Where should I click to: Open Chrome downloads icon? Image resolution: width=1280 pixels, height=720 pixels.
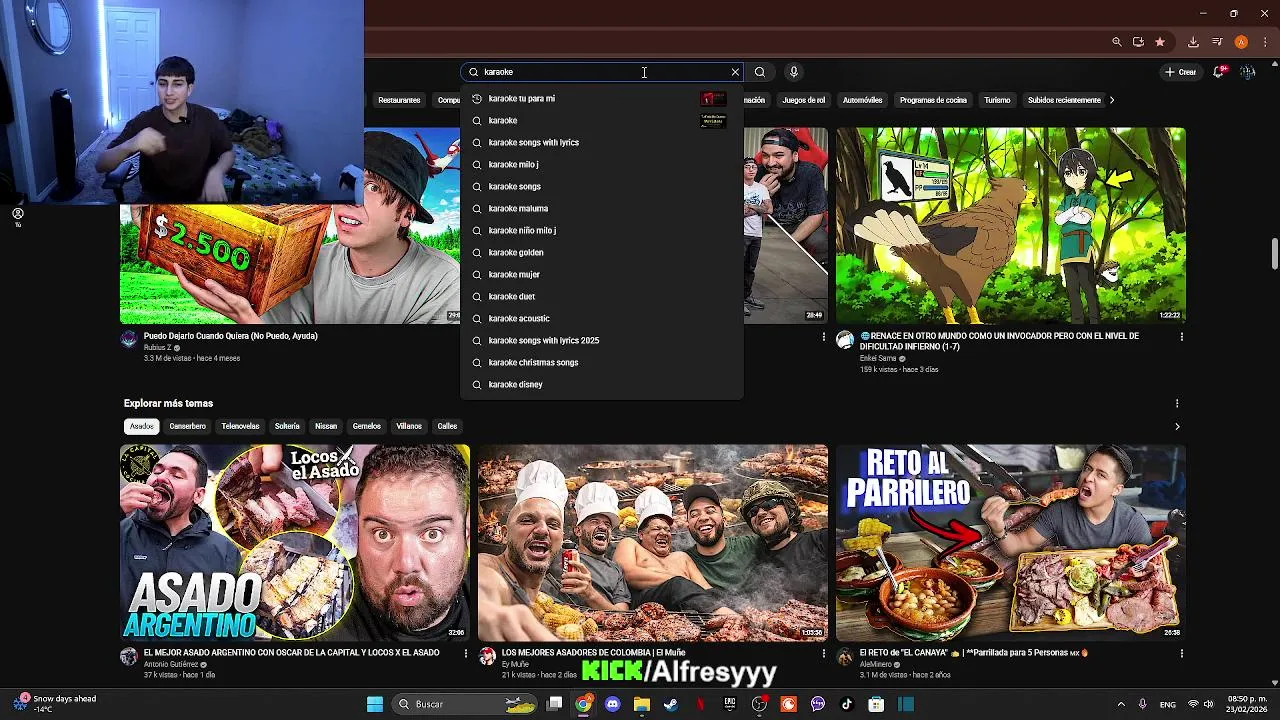(1193, 42)
